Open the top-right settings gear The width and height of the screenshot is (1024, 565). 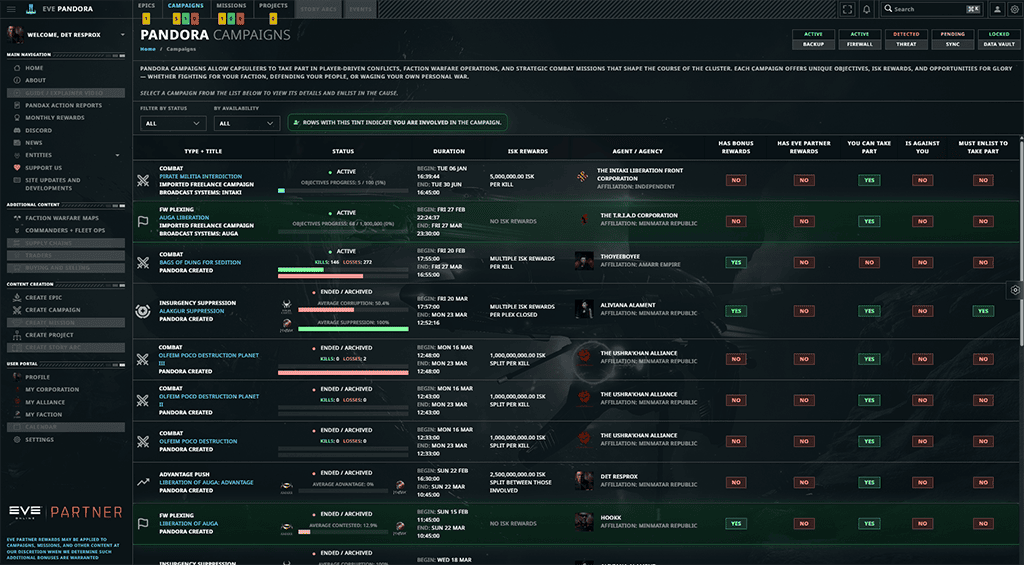(x=1014, y=9)
